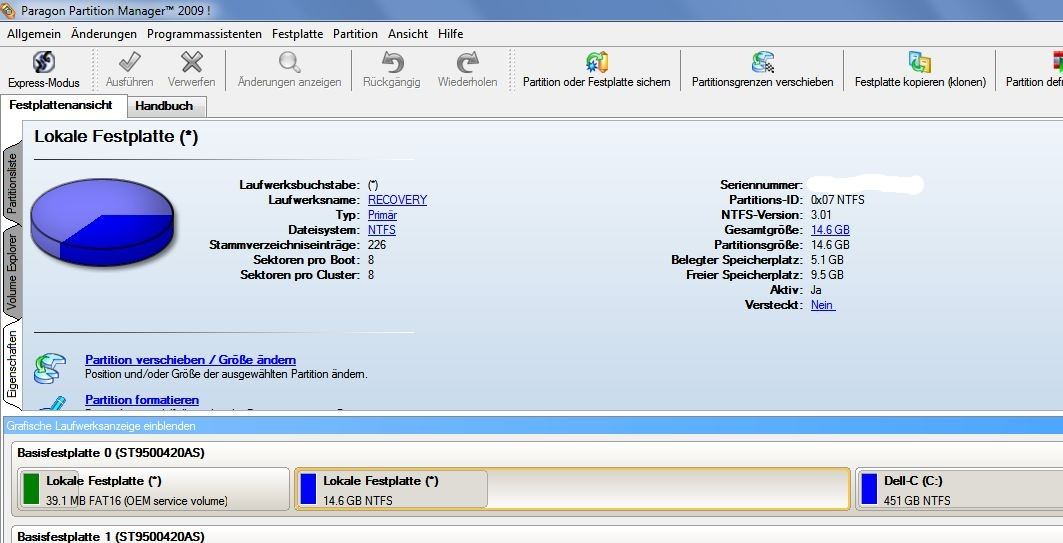The height and width of the screenshot is (543, 1063).
Task: Open the Änderungen menu
Action: click(x=104, y=33)
